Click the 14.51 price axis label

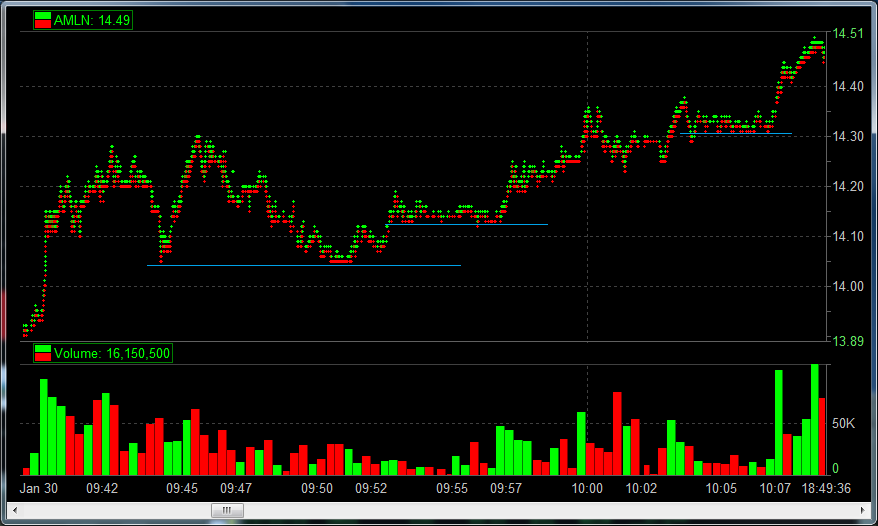point(848,34)
